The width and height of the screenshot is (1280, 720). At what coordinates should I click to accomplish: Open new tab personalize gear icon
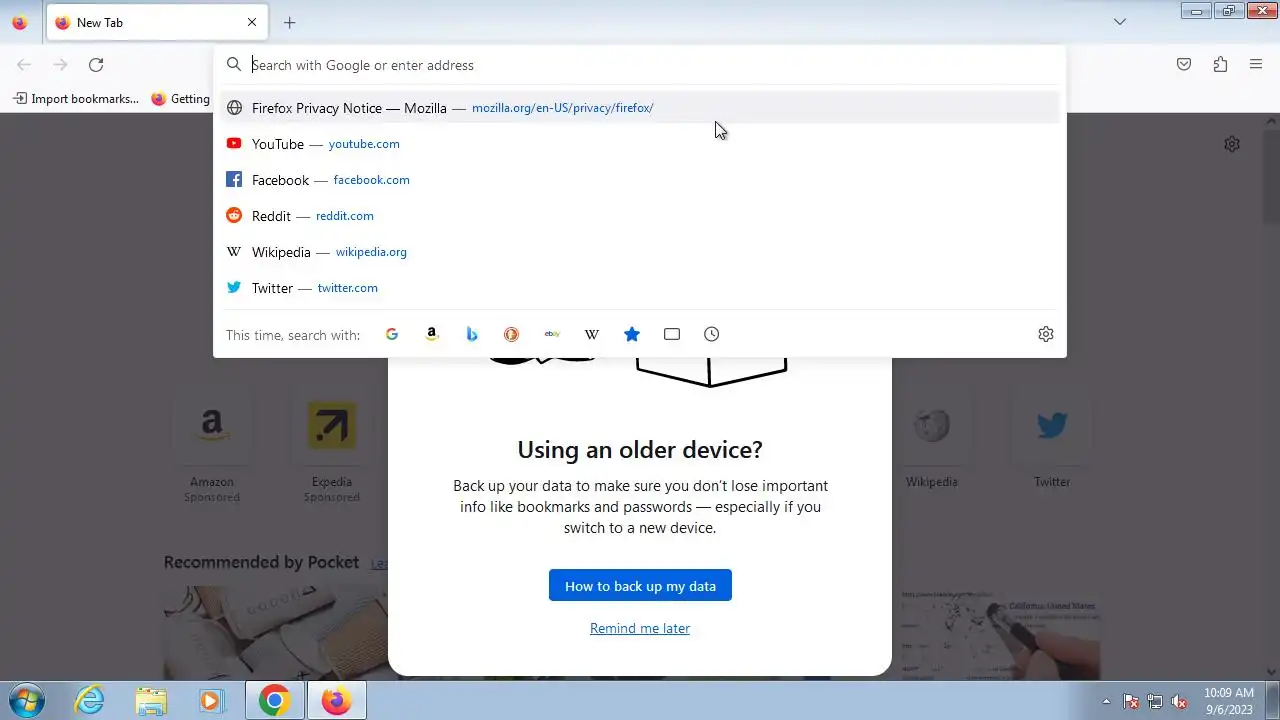[x=1232, y=144]
